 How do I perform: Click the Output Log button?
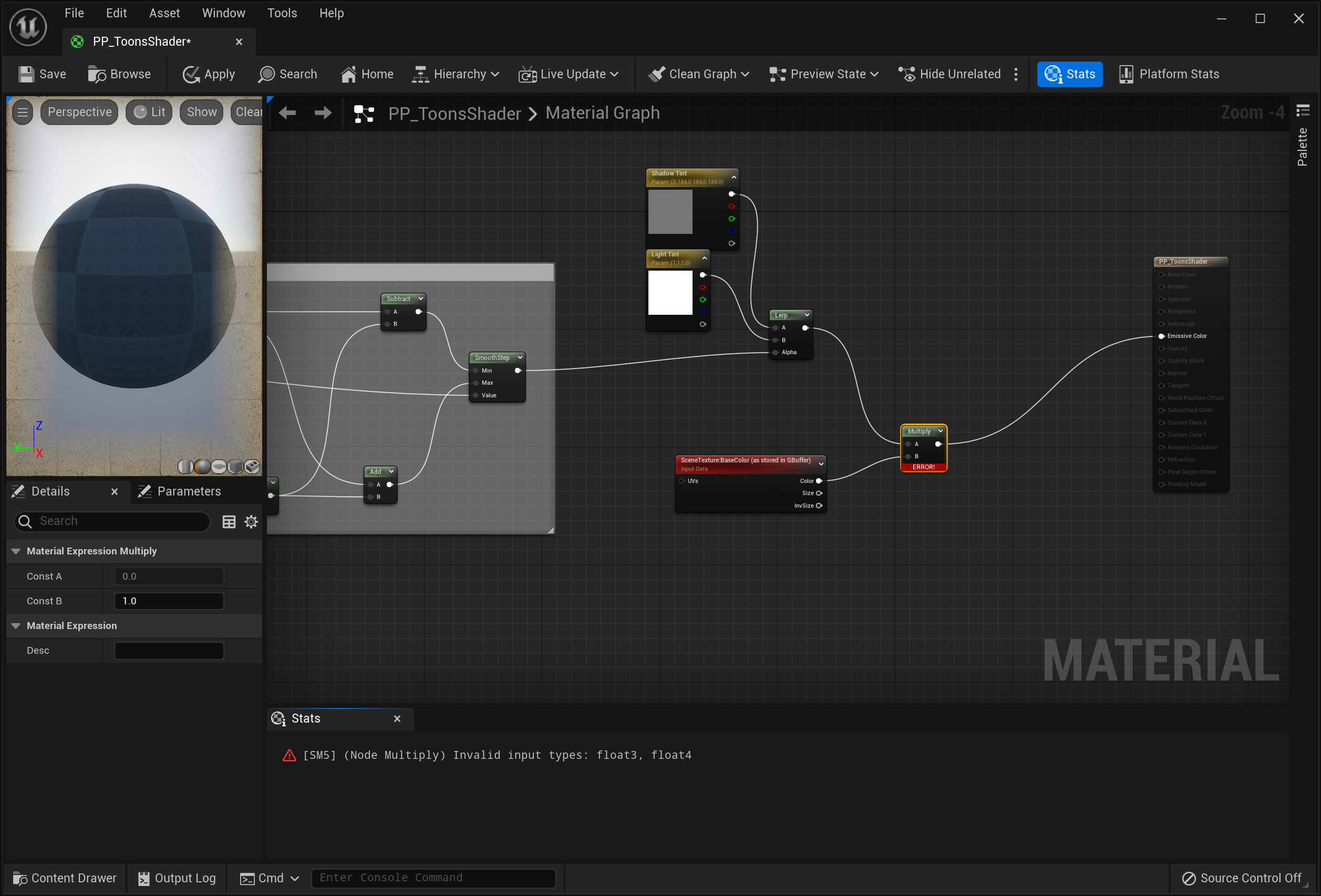(177, 878)
